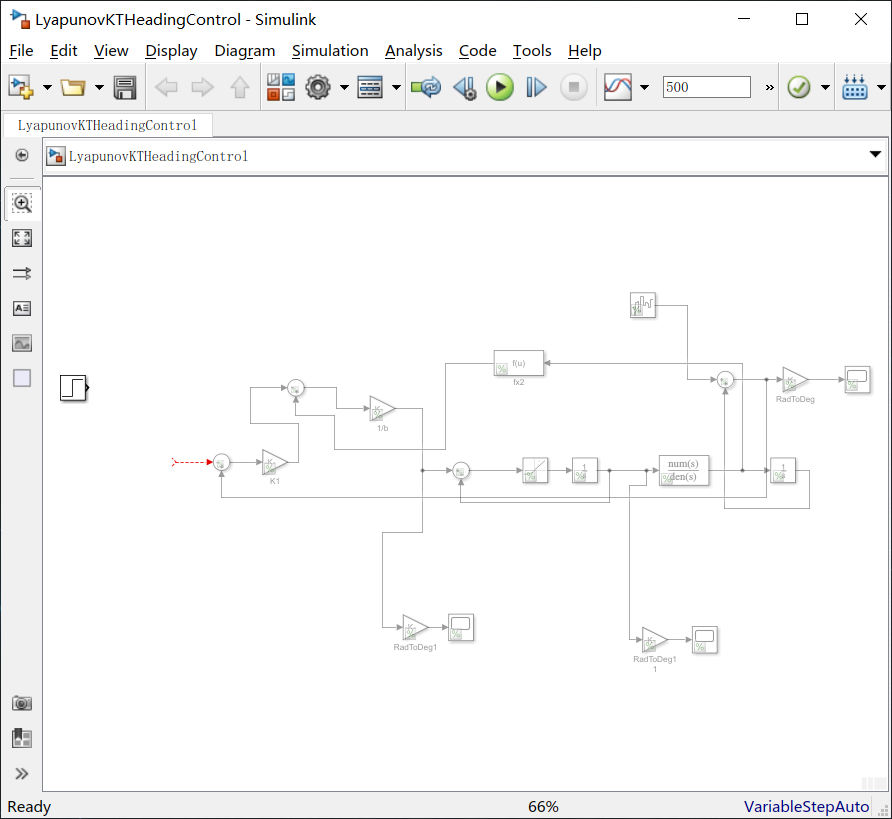
Task: Click LyapunovKTHeadingControl in the breadcrumb bar
Action: pos(158,156)
